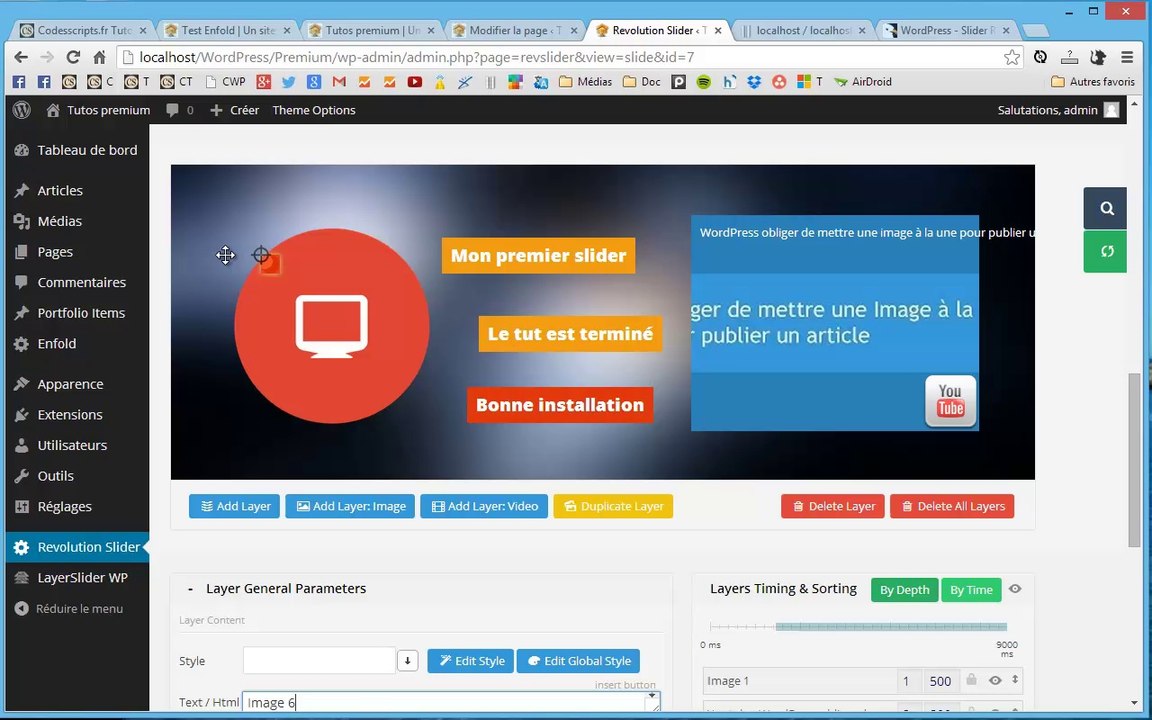
Task: Select the 'Bonne installation' text layer
Action: (x=560, y=405)
